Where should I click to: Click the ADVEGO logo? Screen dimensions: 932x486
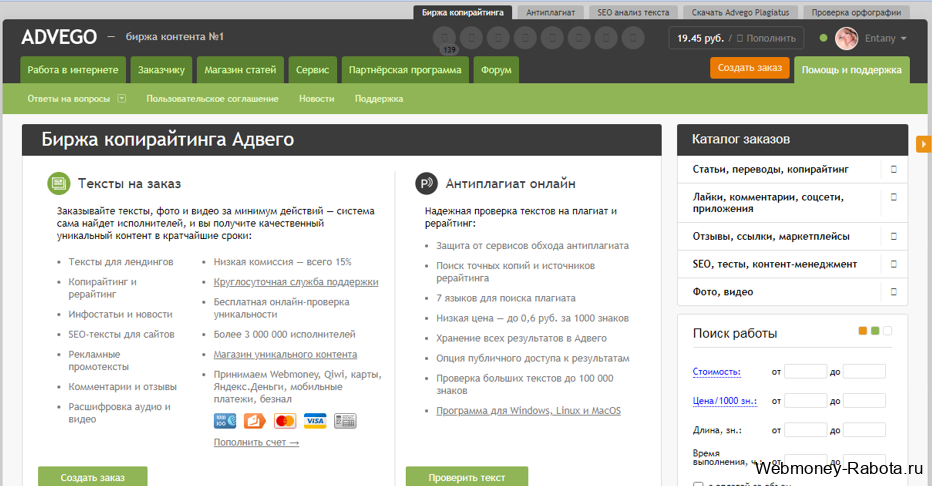coord(59,38)
